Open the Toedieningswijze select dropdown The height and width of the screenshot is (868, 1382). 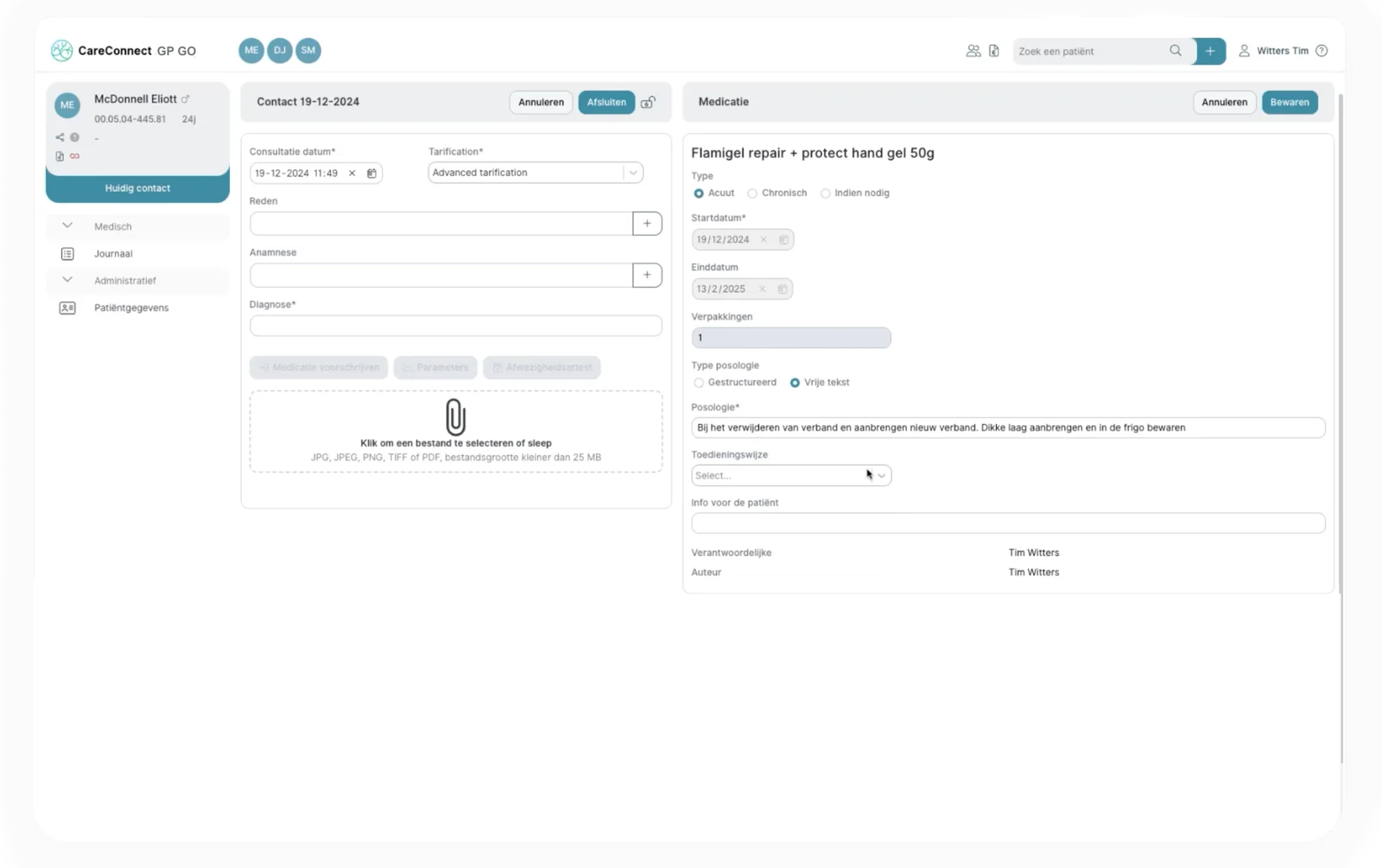881,475
